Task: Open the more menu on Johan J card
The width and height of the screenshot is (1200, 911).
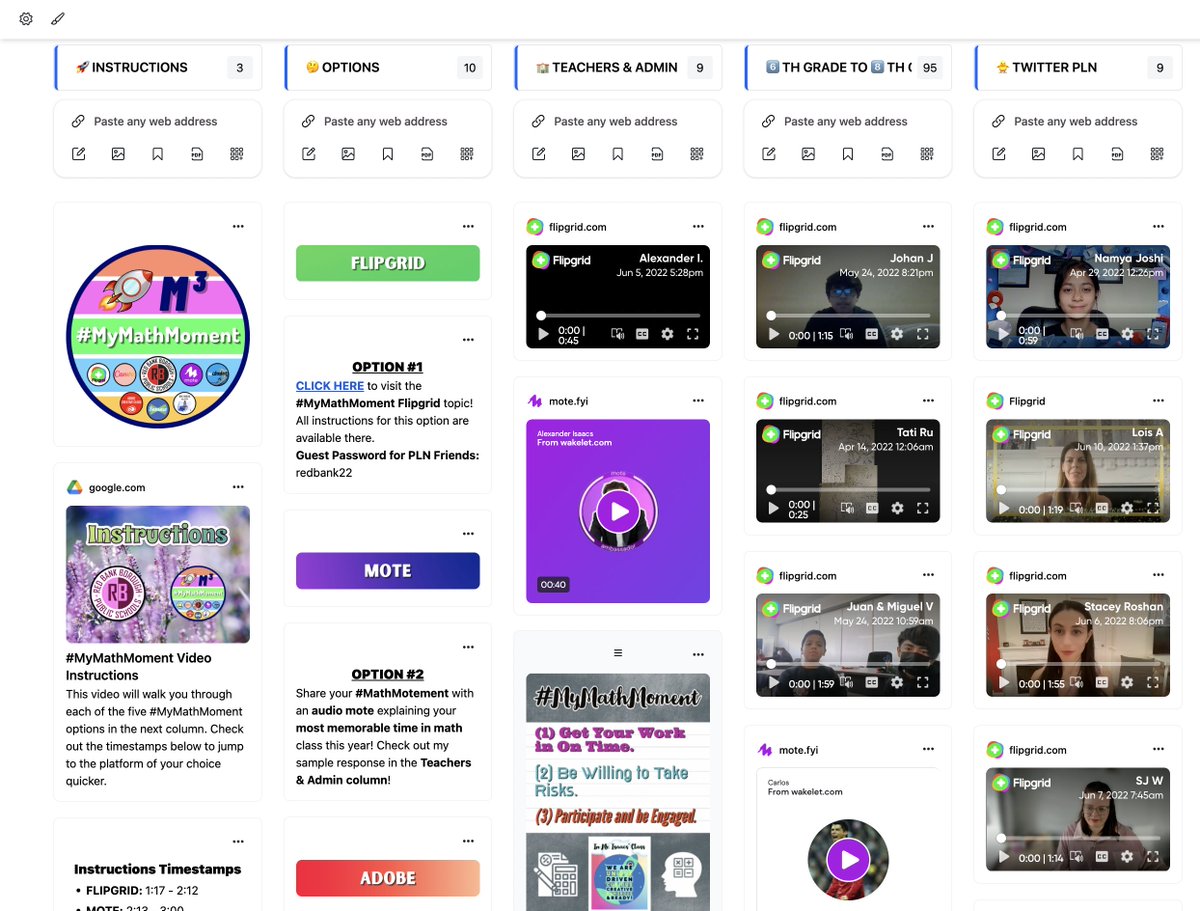Action: coord(928,226)
